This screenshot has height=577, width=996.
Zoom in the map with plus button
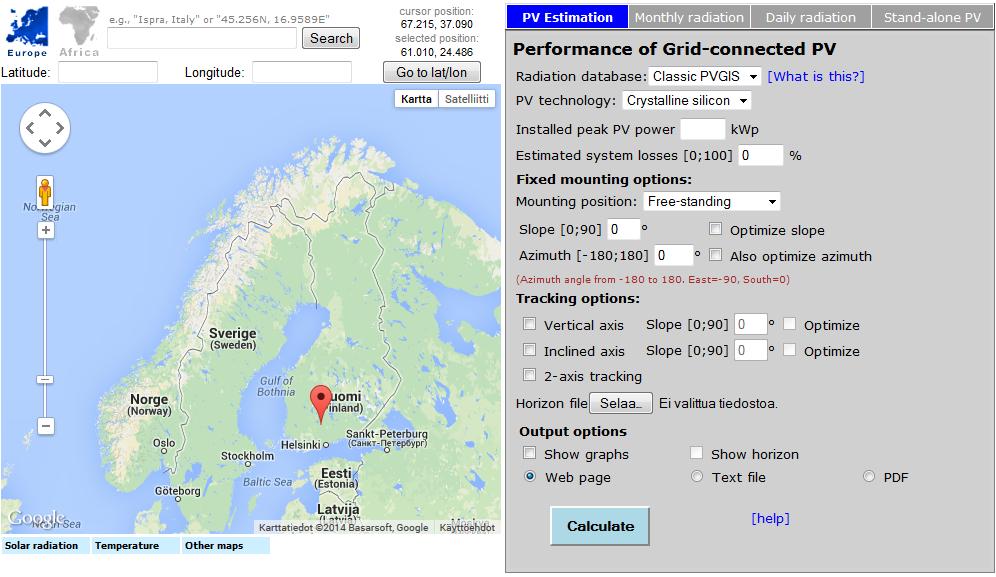point(45,230)
